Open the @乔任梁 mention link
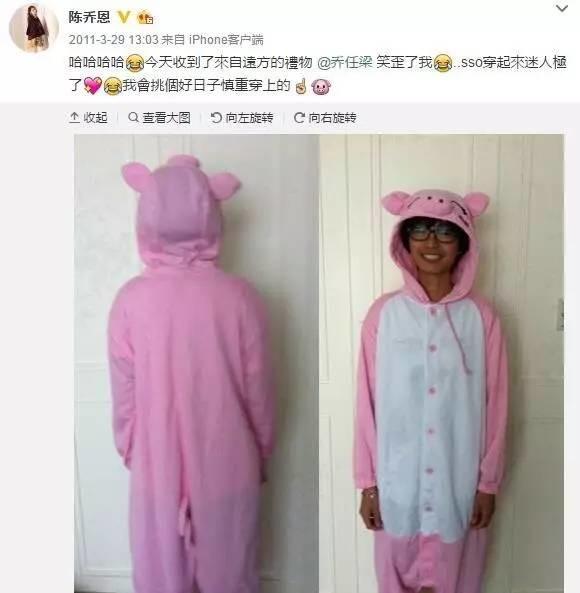Viewport: 580px width, 593px height. 345,62
